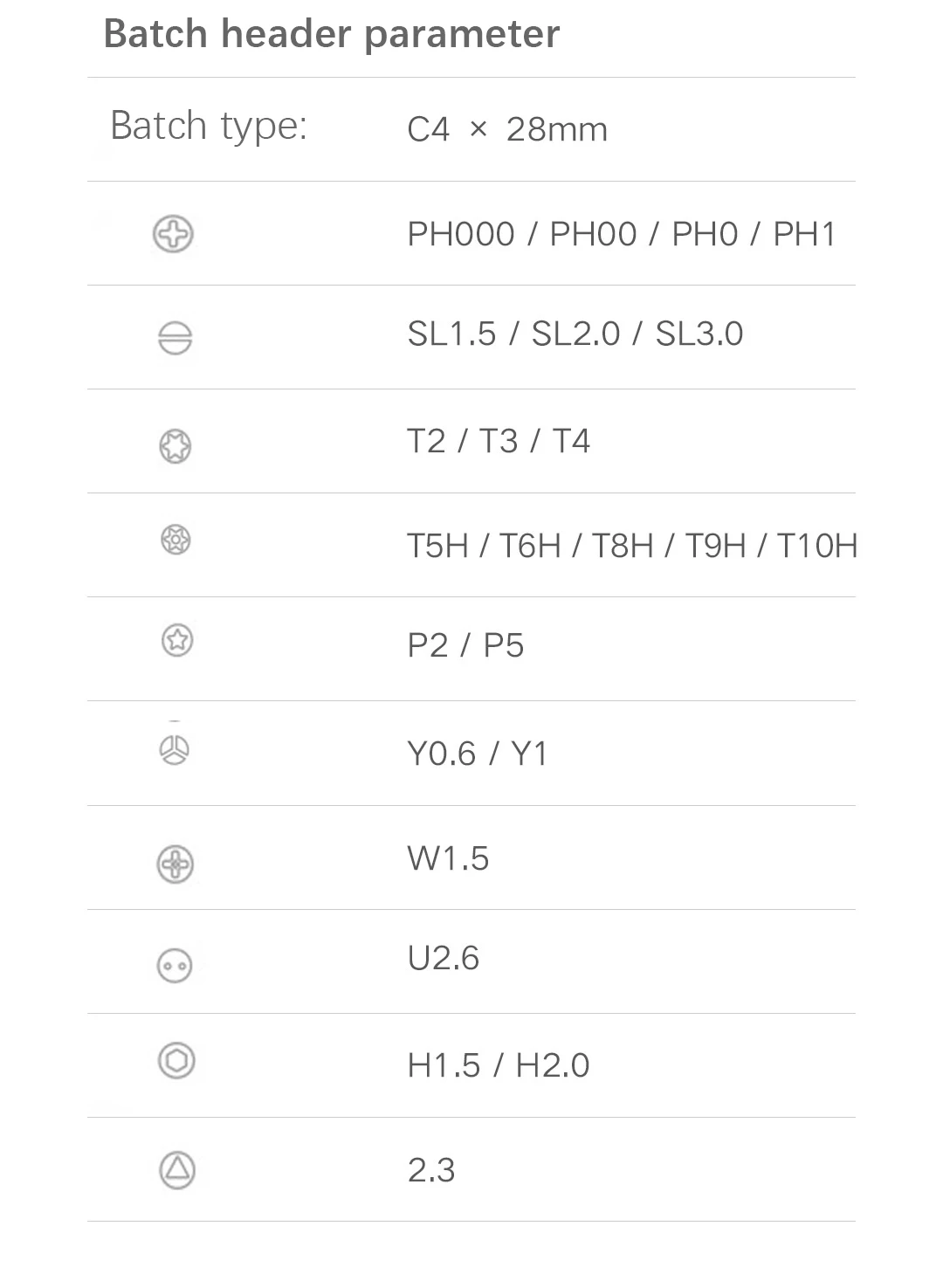The height and width of the screenshot is (1288, 943).
Task: Select the 'T2 / T3 / T4' text
Action: [x=499, y=441]
